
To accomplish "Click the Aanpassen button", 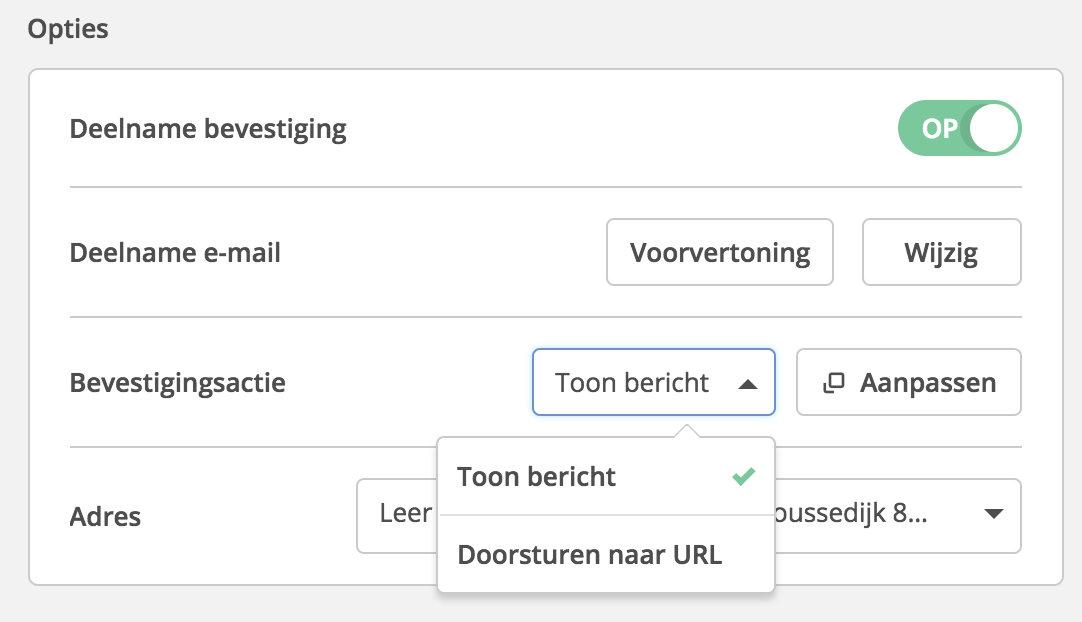I will [908, 382].
